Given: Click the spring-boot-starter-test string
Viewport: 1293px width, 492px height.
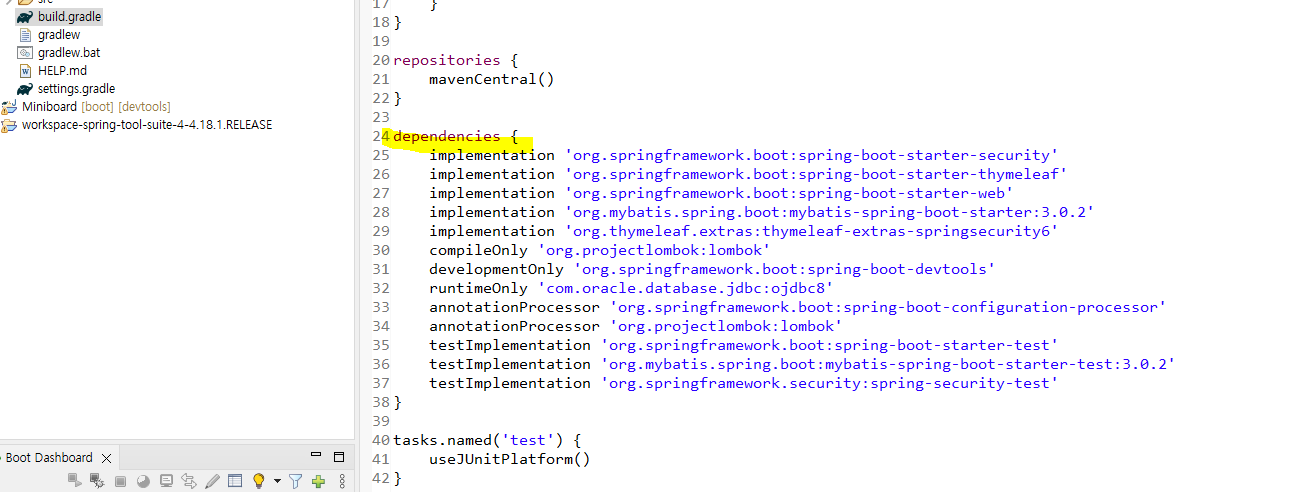Looking at the screenshot, I should click(829, 345).
